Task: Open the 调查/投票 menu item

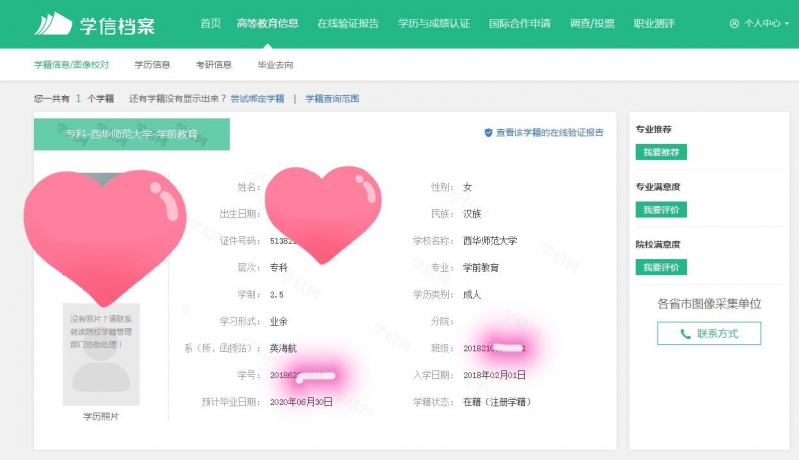Action: (x=592, y=23)
